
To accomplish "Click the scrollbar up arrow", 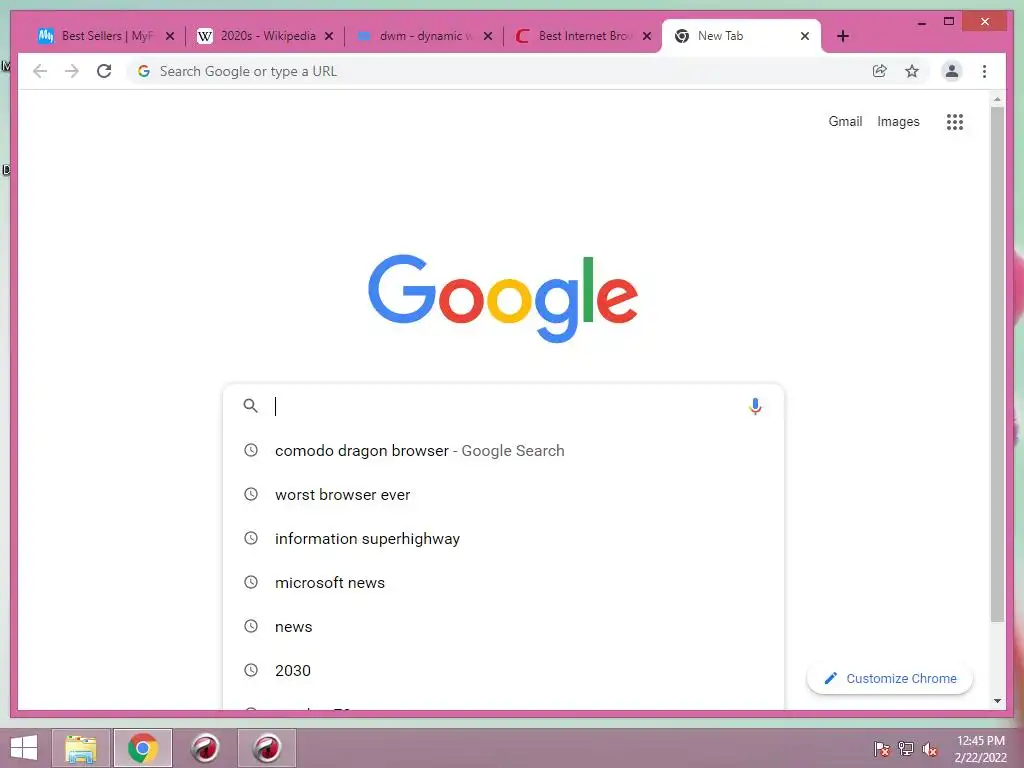I will 997,99.
